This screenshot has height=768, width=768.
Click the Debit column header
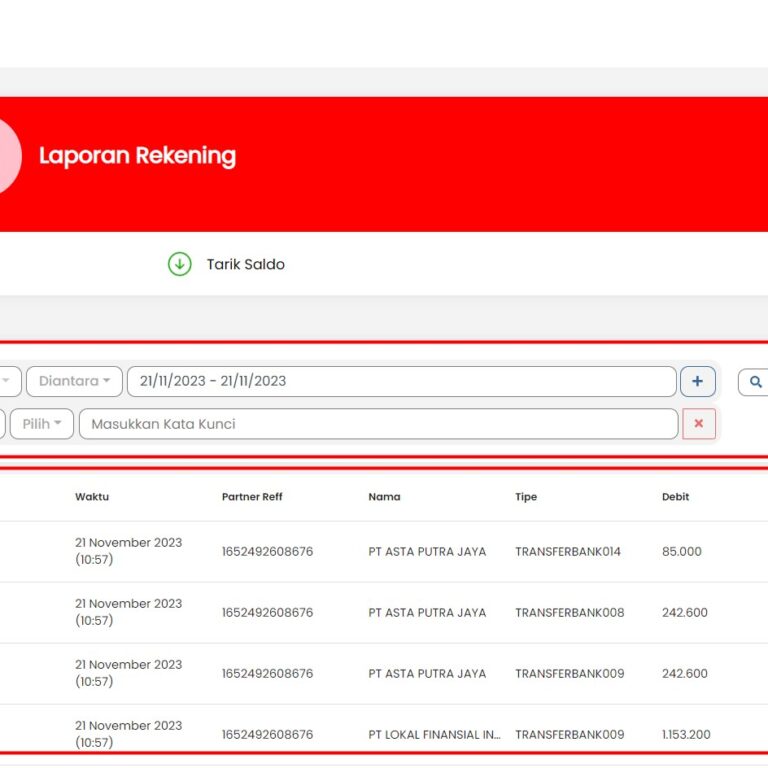coord(675,497)
